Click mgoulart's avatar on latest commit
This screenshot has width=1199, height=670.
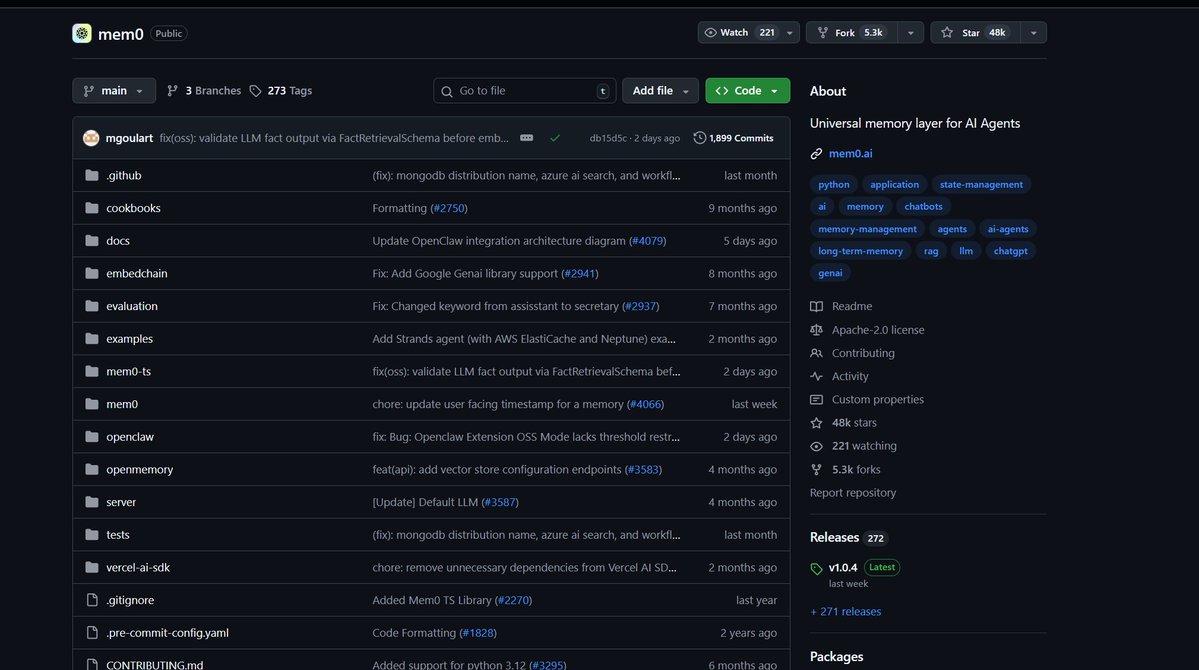coord(91,138)
